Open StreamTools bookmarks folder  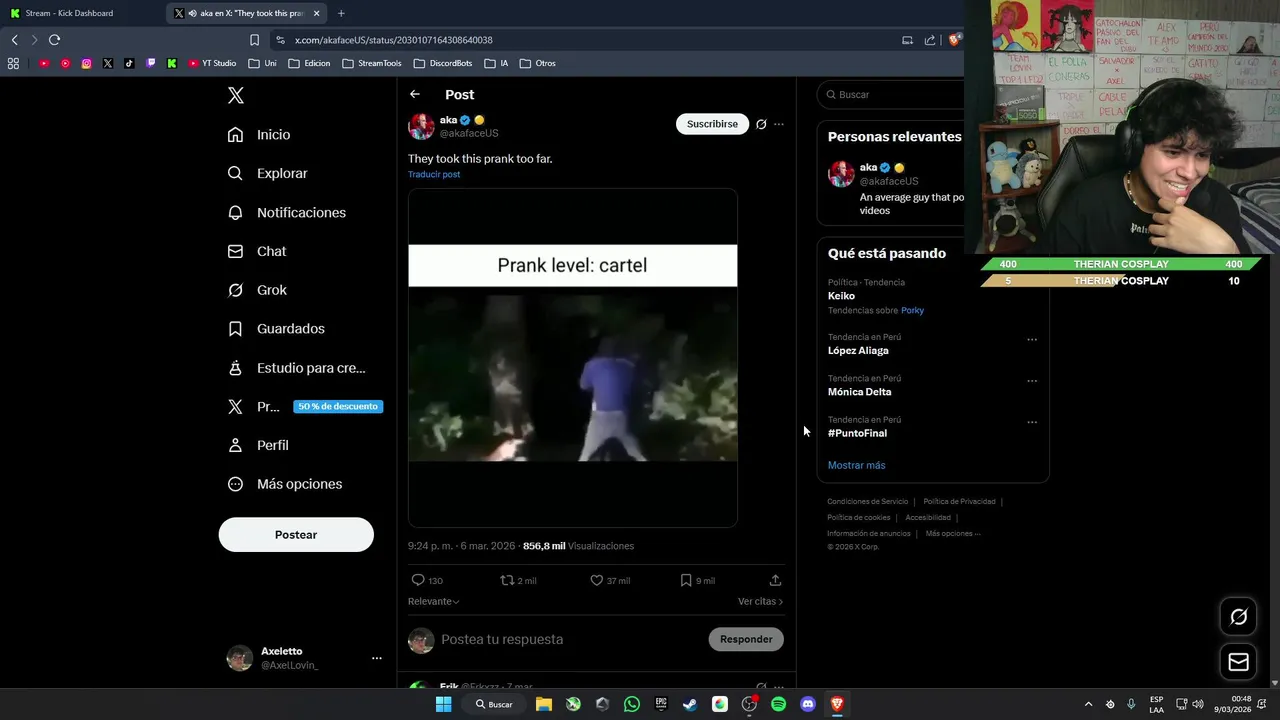click(x=372, y=63)
